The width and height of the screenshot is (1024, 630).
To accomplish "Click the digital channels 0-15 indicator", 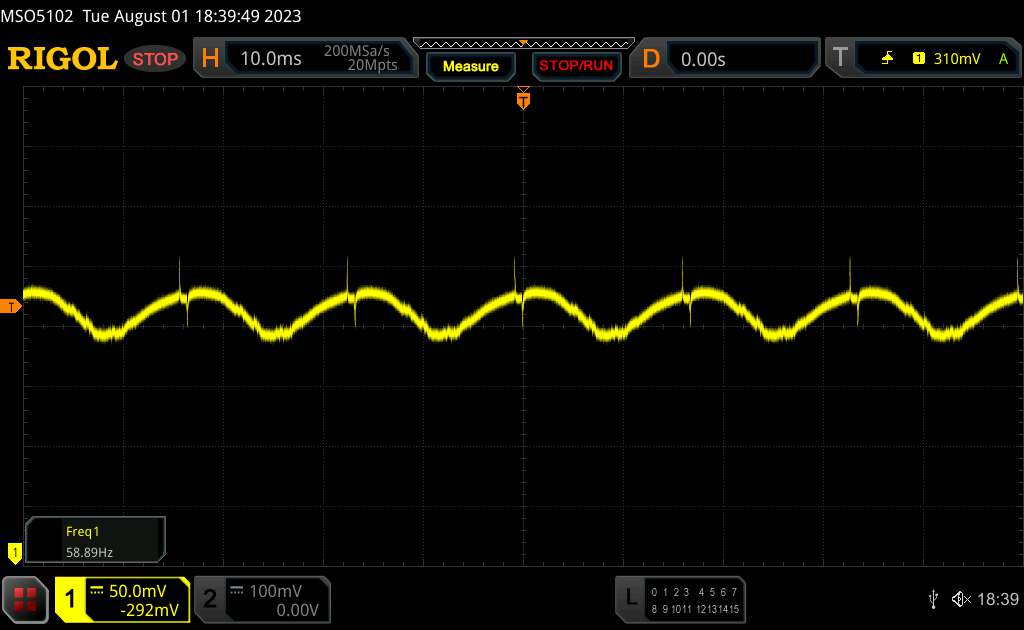I will pyautogui.click(x=695, y=601).
